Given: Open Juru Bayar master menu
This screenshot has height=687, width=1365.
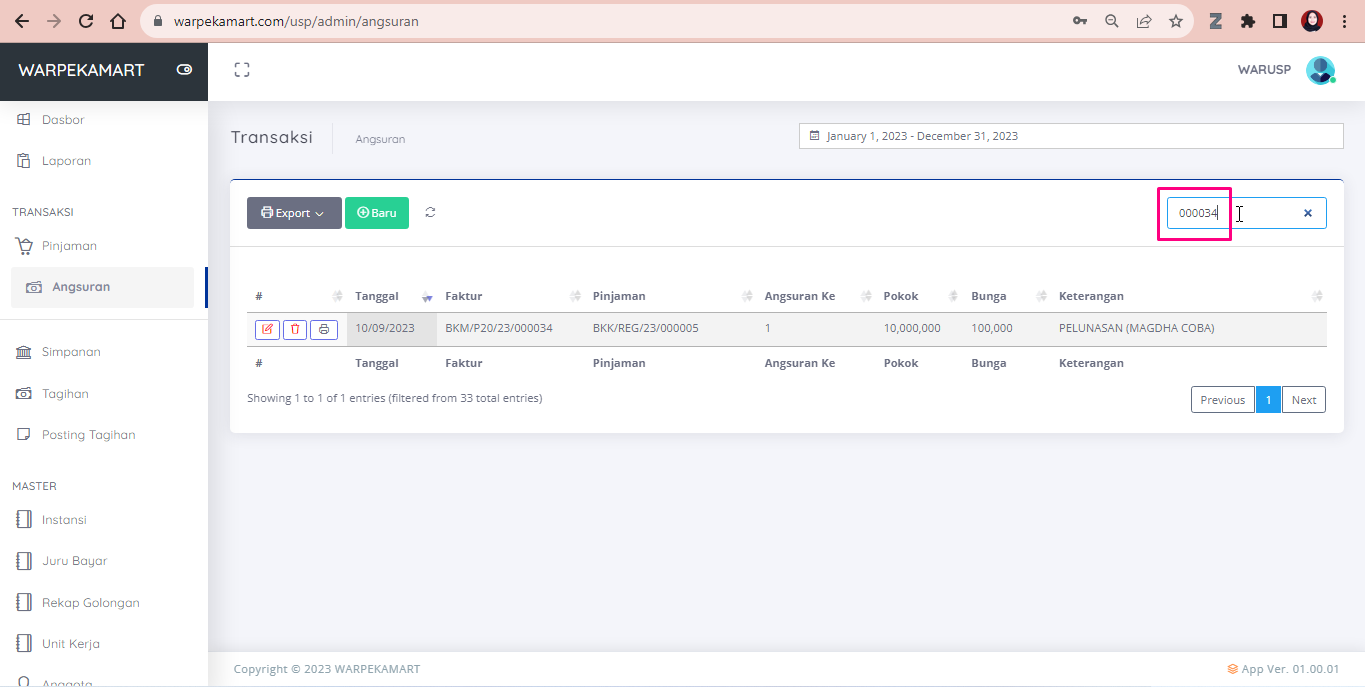Looking at the screenshot, I should tap(74, 561).
